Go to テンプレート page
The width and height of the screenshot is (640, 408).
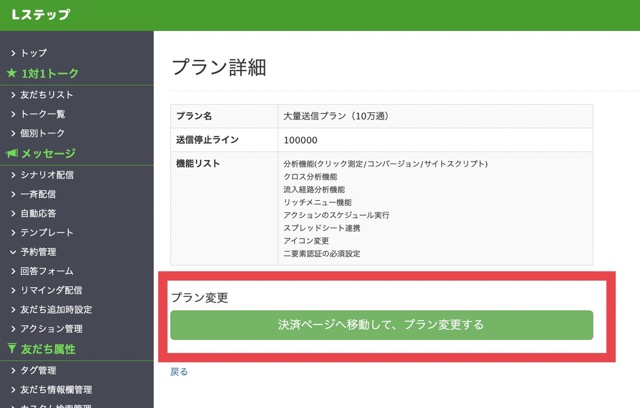pos(47,232)
